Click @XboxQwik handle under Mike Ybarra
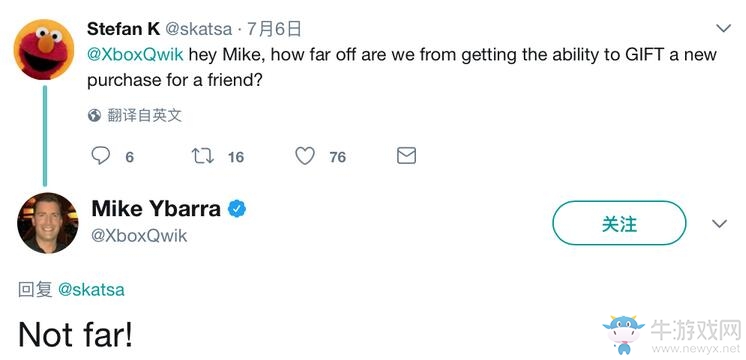The width and height of the screenshot is (746, 360). click(139, 236)
